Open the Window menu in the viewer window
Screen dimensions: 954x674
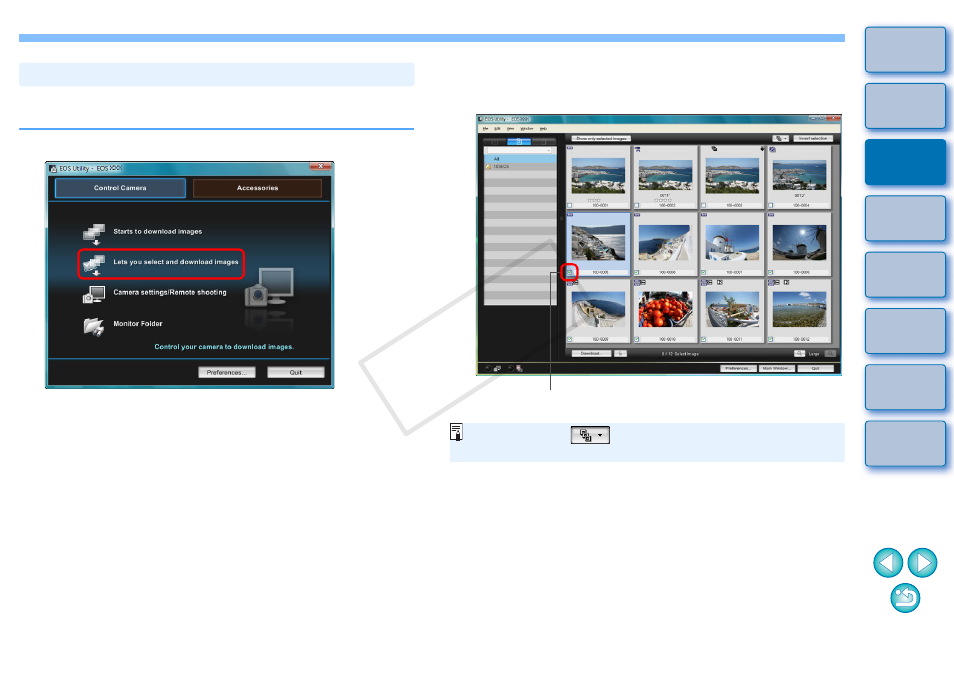[x=527, y=129]
